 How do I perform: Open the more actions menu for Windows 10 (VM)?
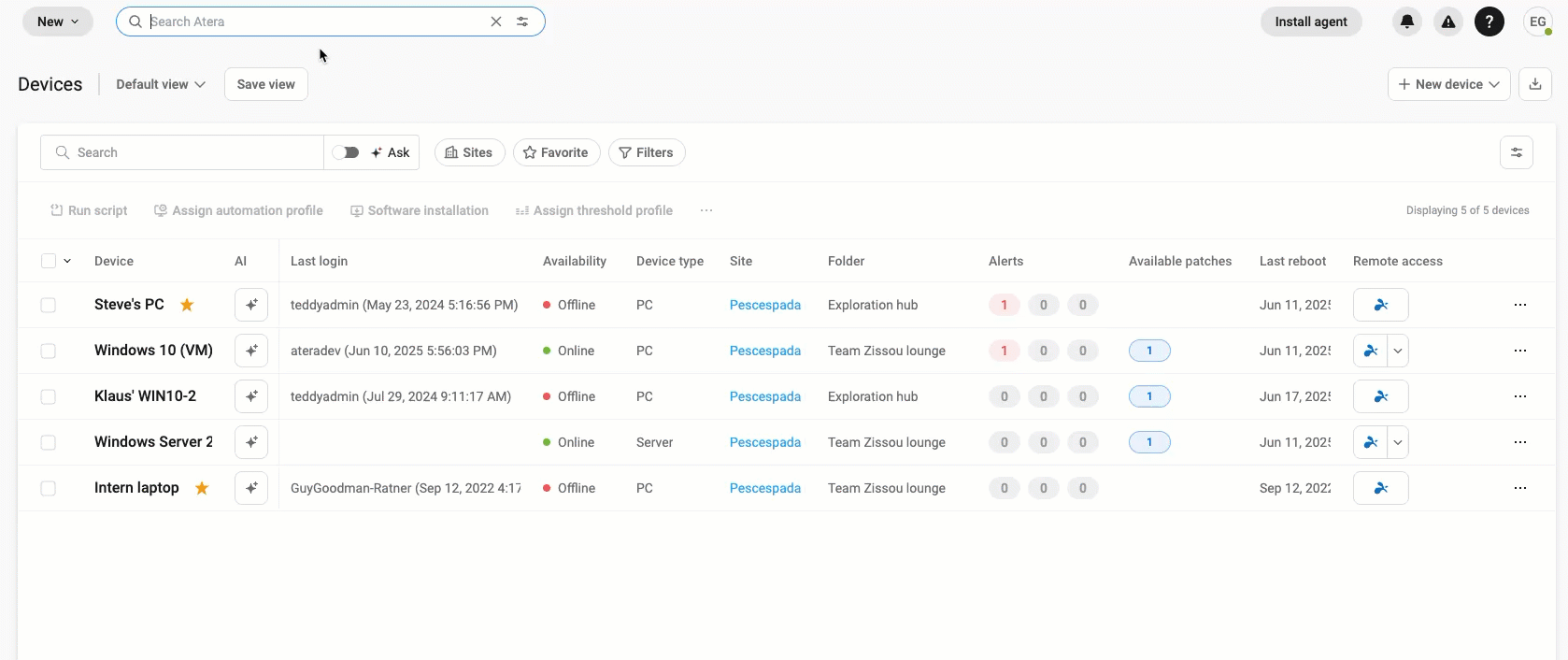tap(1520, 351)
